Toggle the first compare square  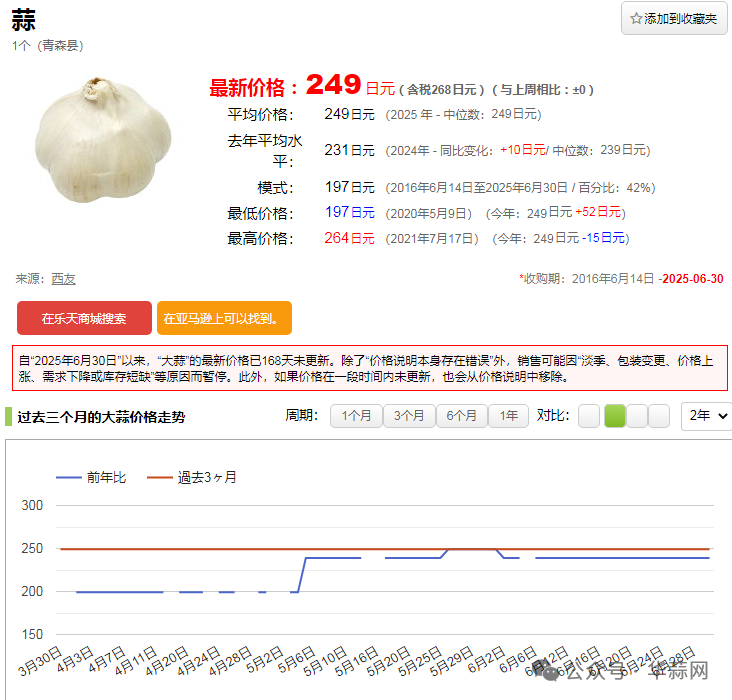coord(589,416)
